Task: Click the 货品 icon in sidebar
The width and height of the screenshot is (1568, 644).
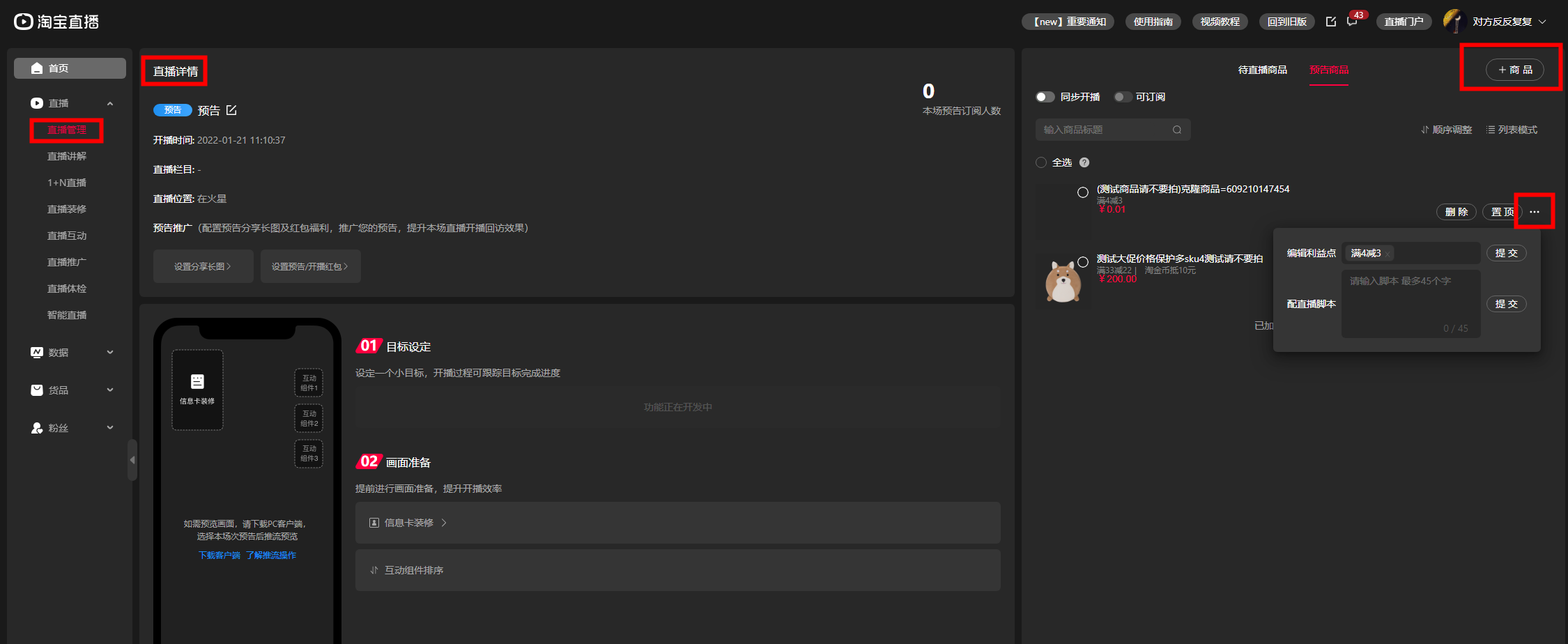Action: (37, 390)
